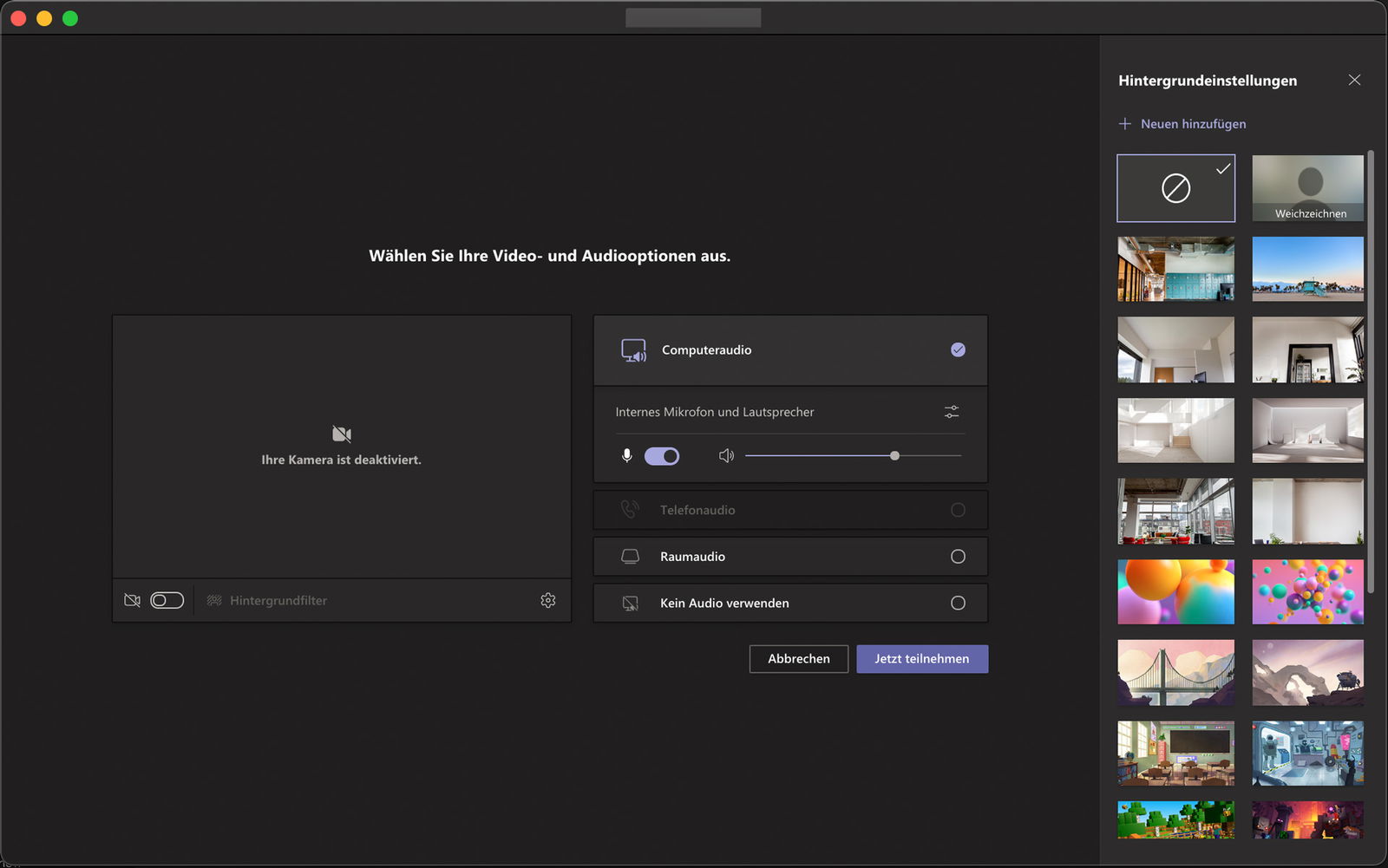Image resolution: width=1388 pixels, height=868 pixels.
Task: Click Jetzt teilnehmen button
Action: pos(921,659)
